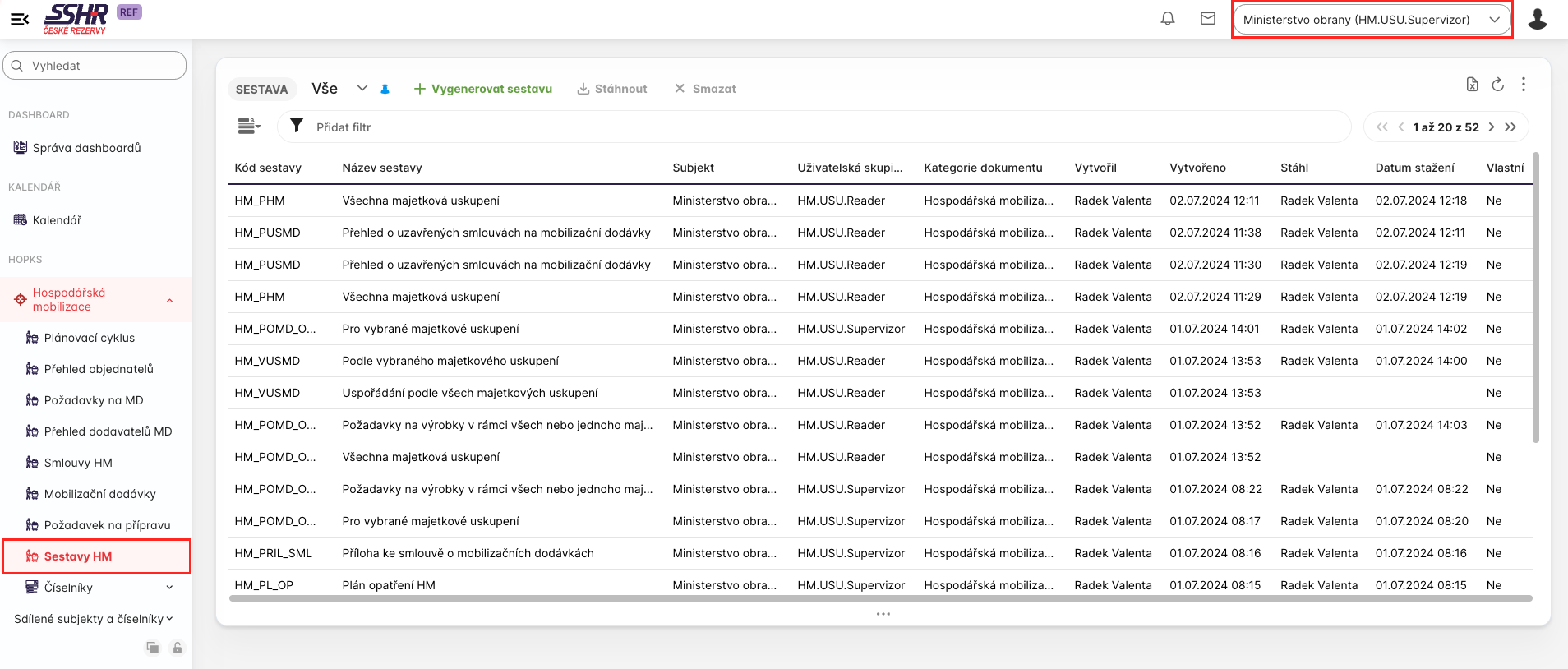Screen dimensions: 1568x669
Task: Refresh the report list
Action: pos(1497,85)
